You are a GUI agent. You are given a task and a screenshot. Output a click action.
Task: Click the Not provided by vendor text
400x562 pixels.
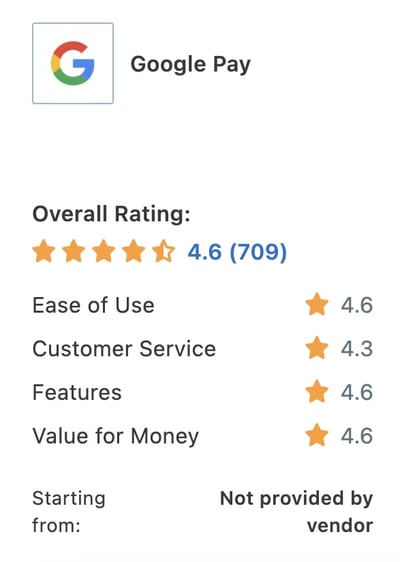tap(296, 512)
